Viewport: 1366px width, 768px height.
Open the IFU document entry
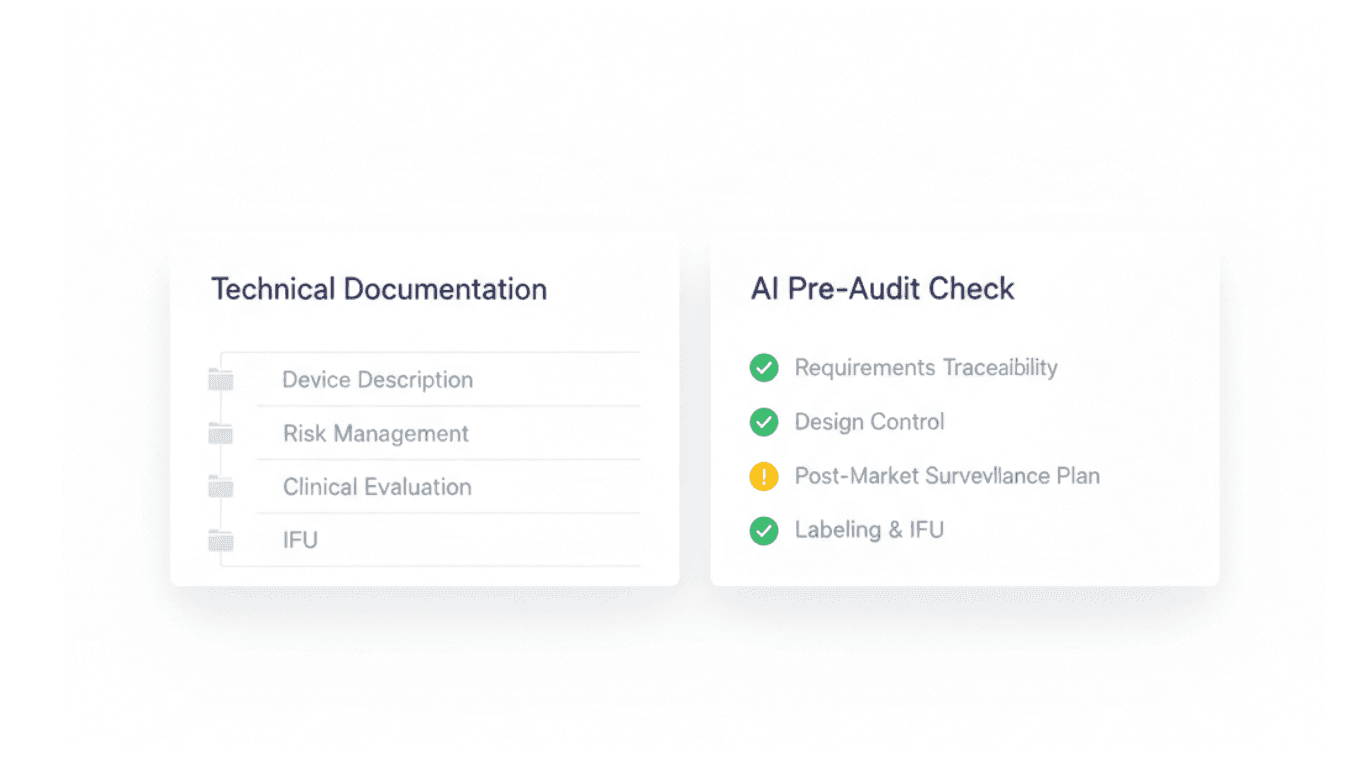pyautogui.click(x=301, y=540)
